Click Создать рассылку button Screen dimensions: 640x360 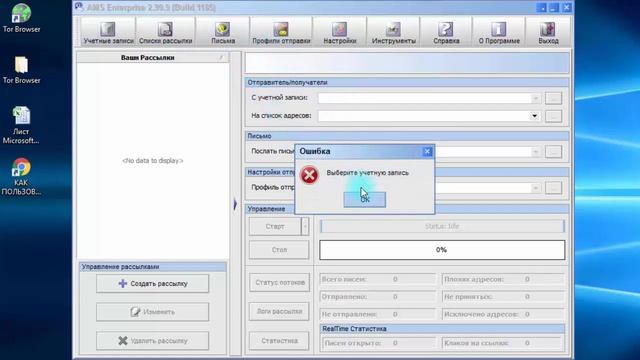pos(152,283)
